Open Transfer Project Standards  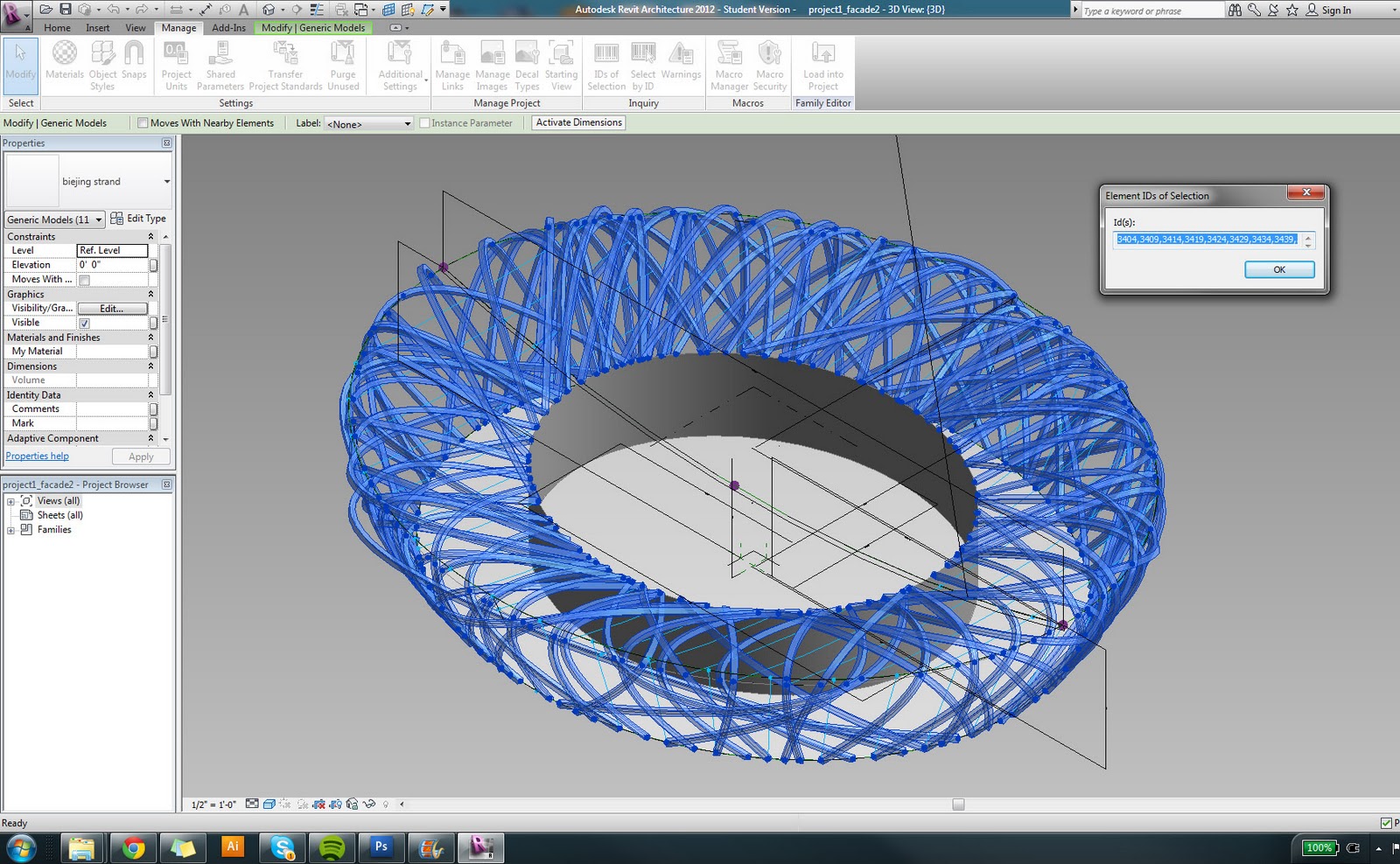284,66
